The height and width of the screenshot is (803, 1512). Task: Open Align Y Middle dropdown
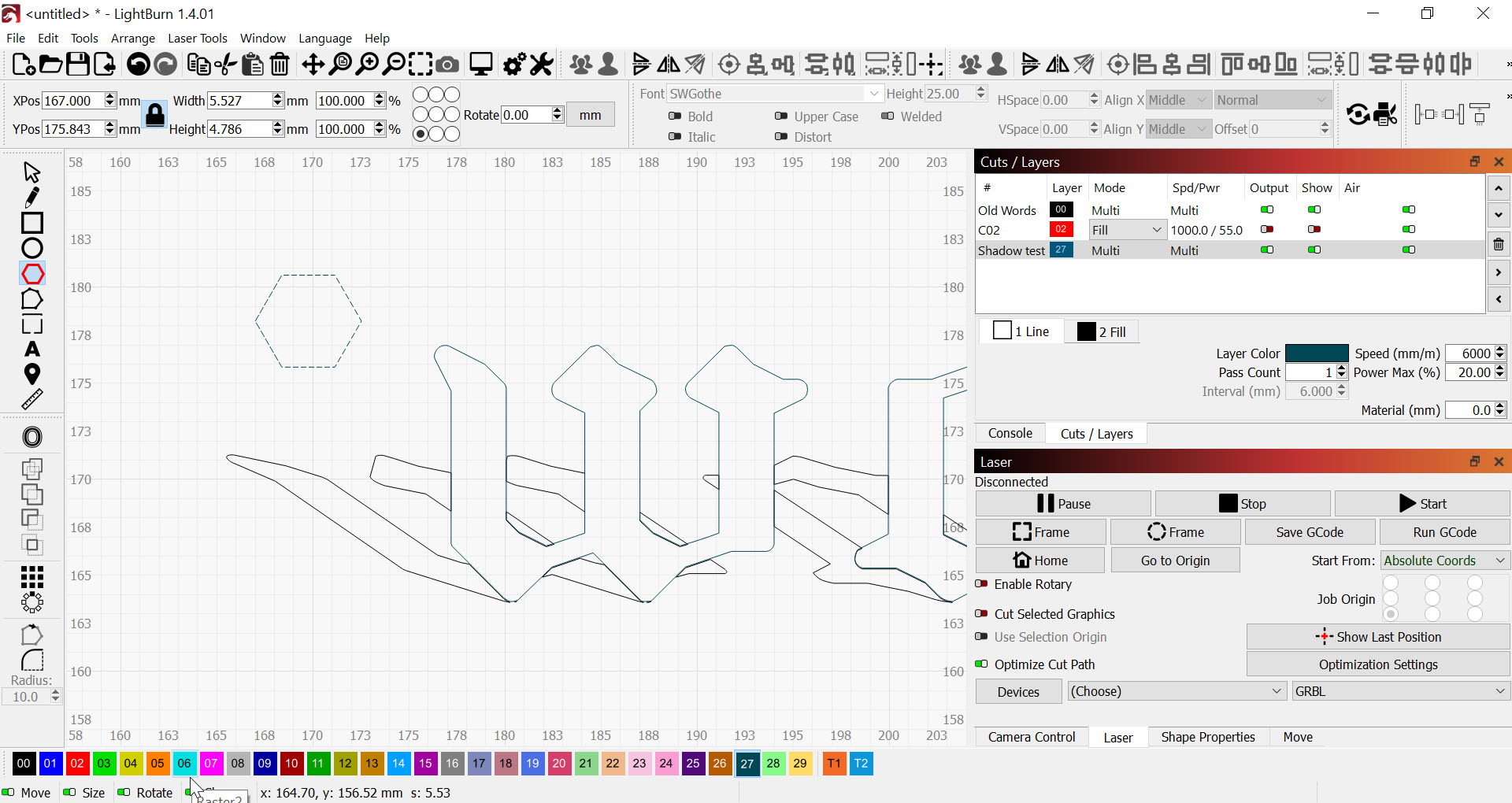click(x=1178, y=129)
